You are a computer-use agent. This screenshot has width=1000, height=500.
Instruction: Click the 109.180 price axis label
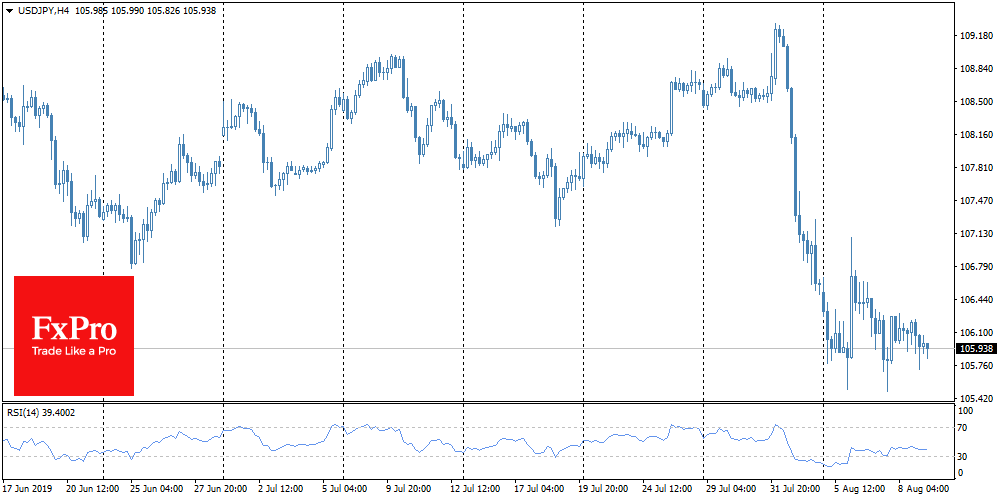pos(976,36)
